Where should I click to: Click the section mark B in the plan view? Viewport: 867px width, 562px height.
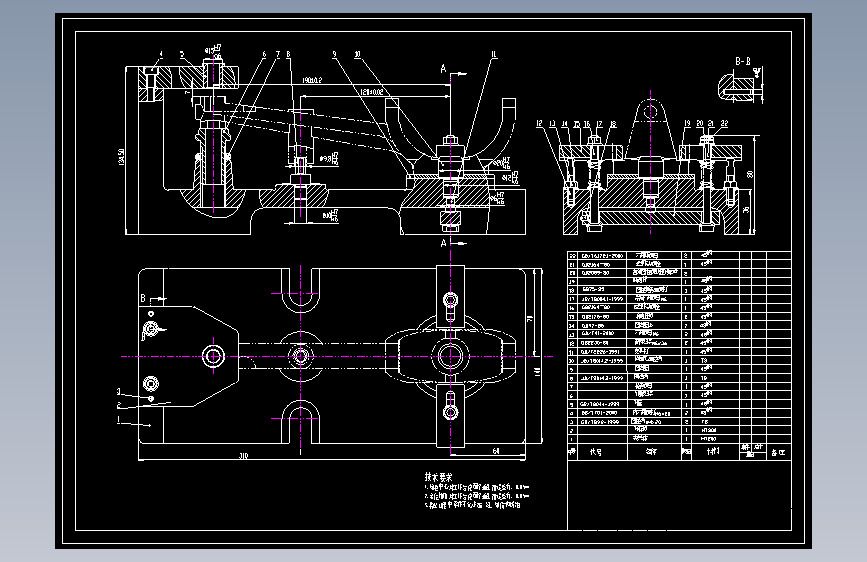(143, 299)
